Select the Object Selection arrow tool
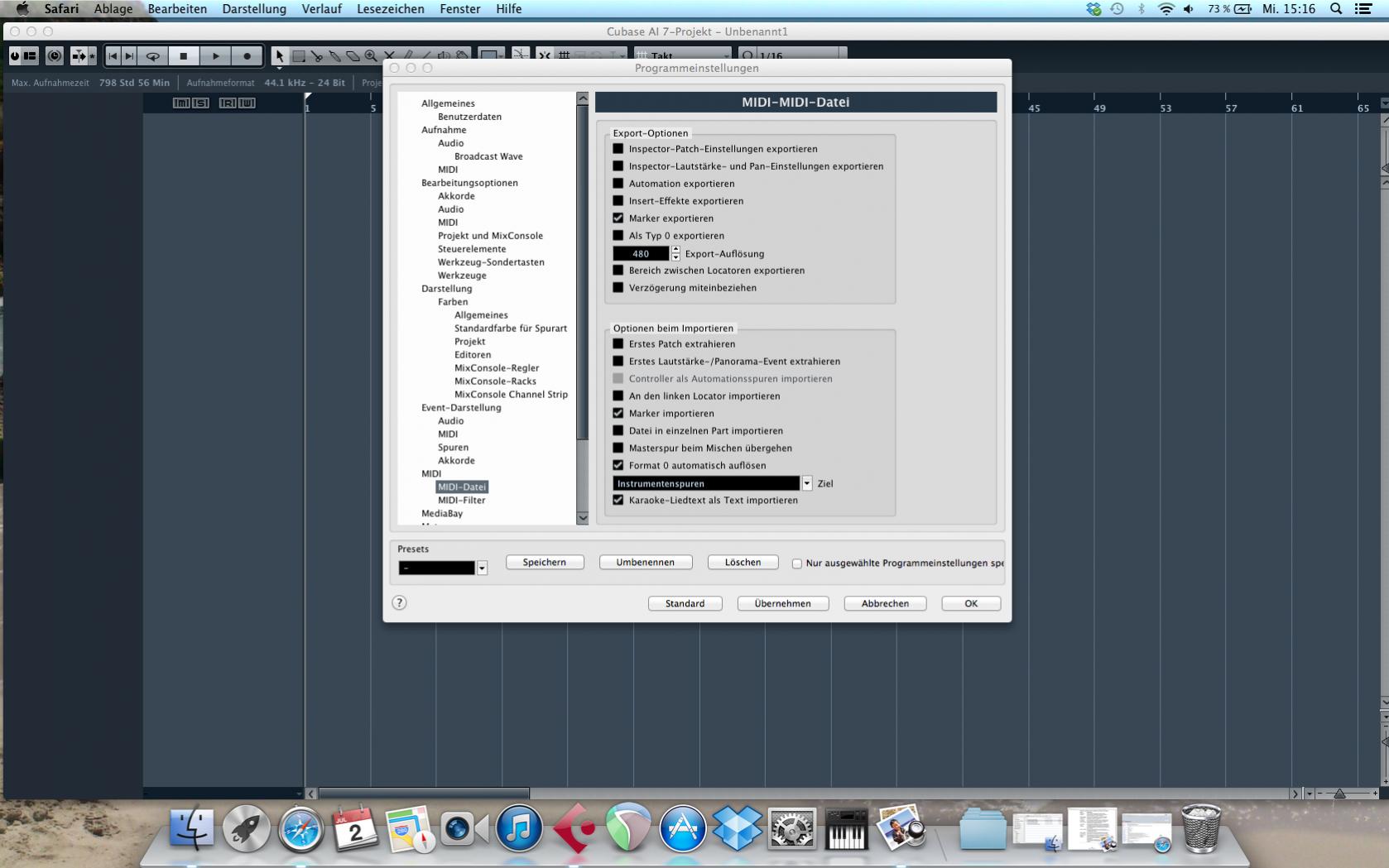Screen dimensions: 1389x868 click(x=280, y=56)
